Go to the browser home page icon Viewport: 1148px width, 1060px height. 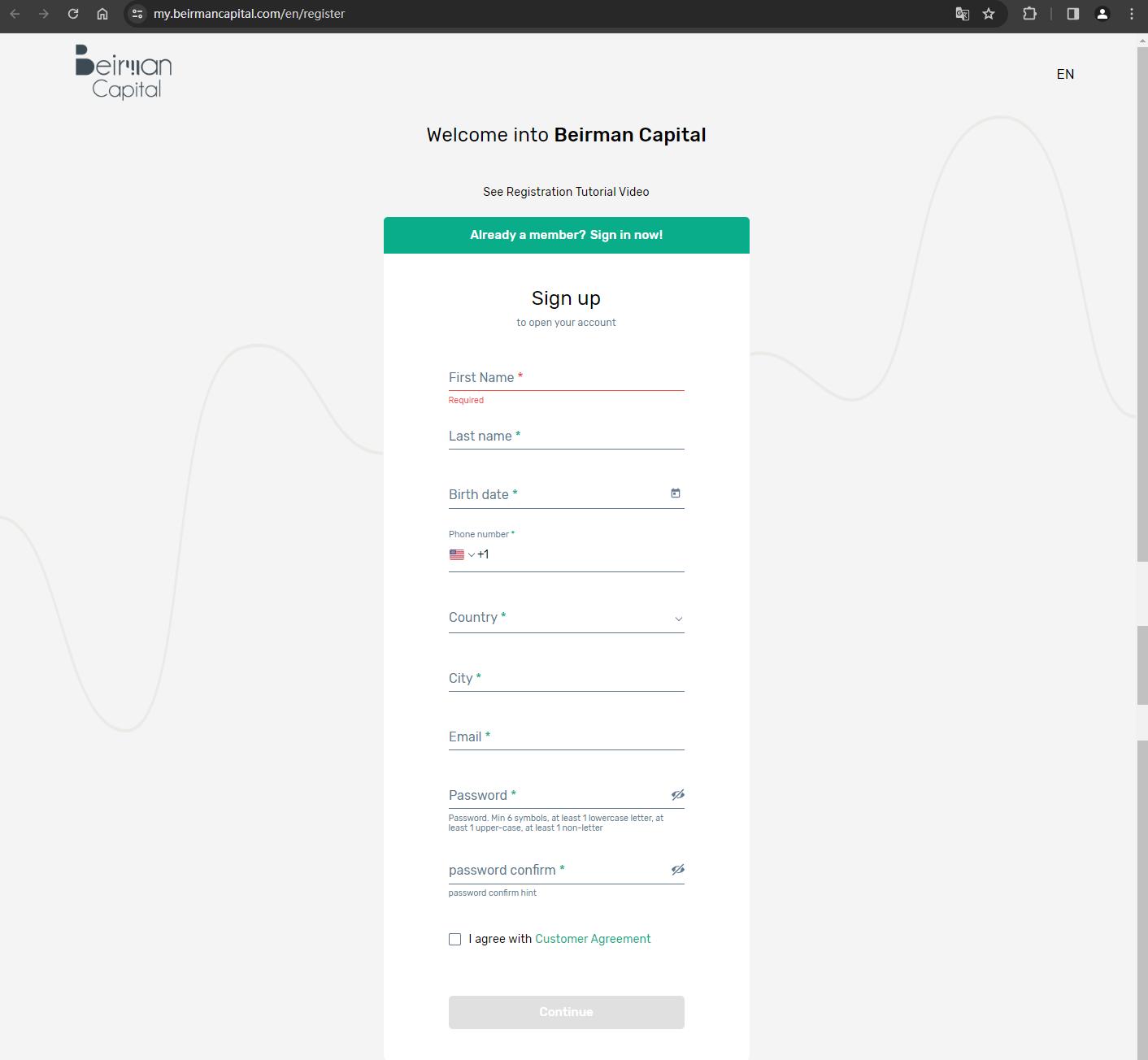(102, 14)
